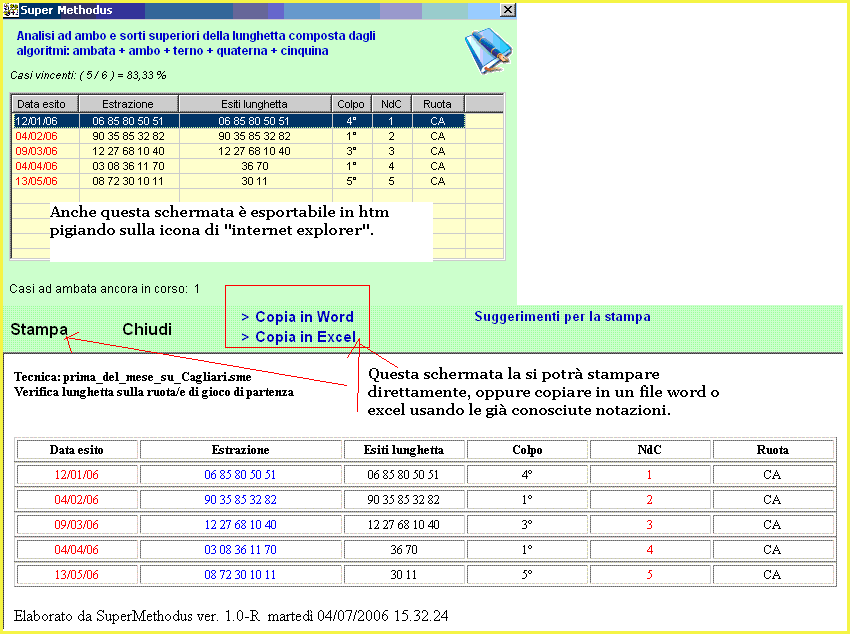Click Casi ad ambata ancora in corso text
Screen dimensions: 850x634
pos(105,289)
